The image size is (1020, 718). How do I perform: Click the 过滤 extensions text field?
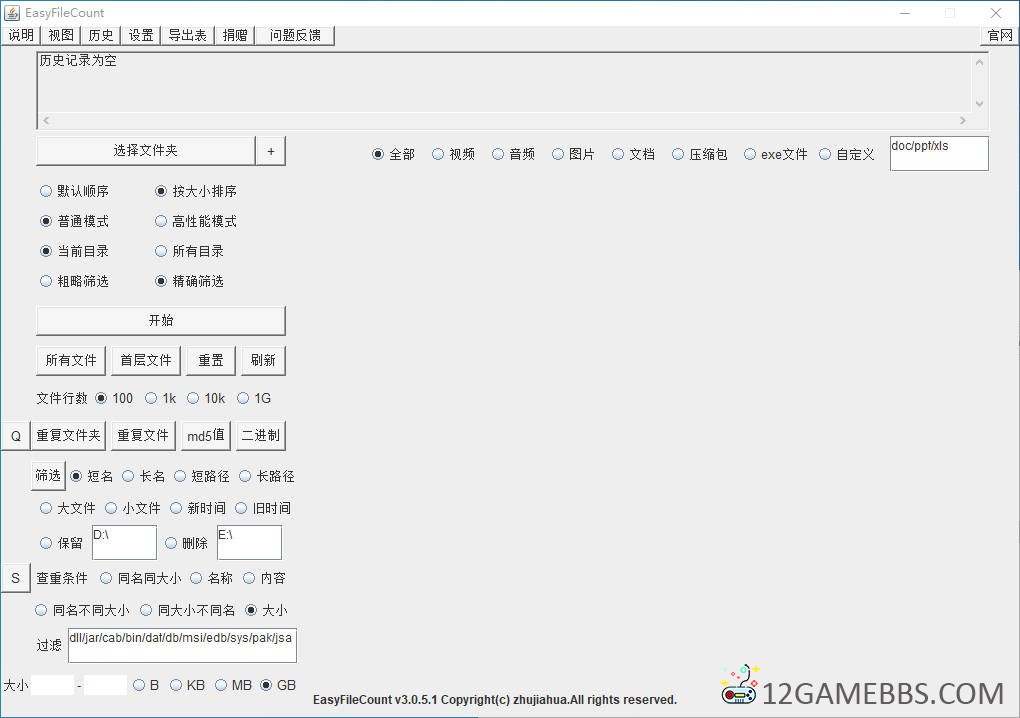click(x=182, y=645)
